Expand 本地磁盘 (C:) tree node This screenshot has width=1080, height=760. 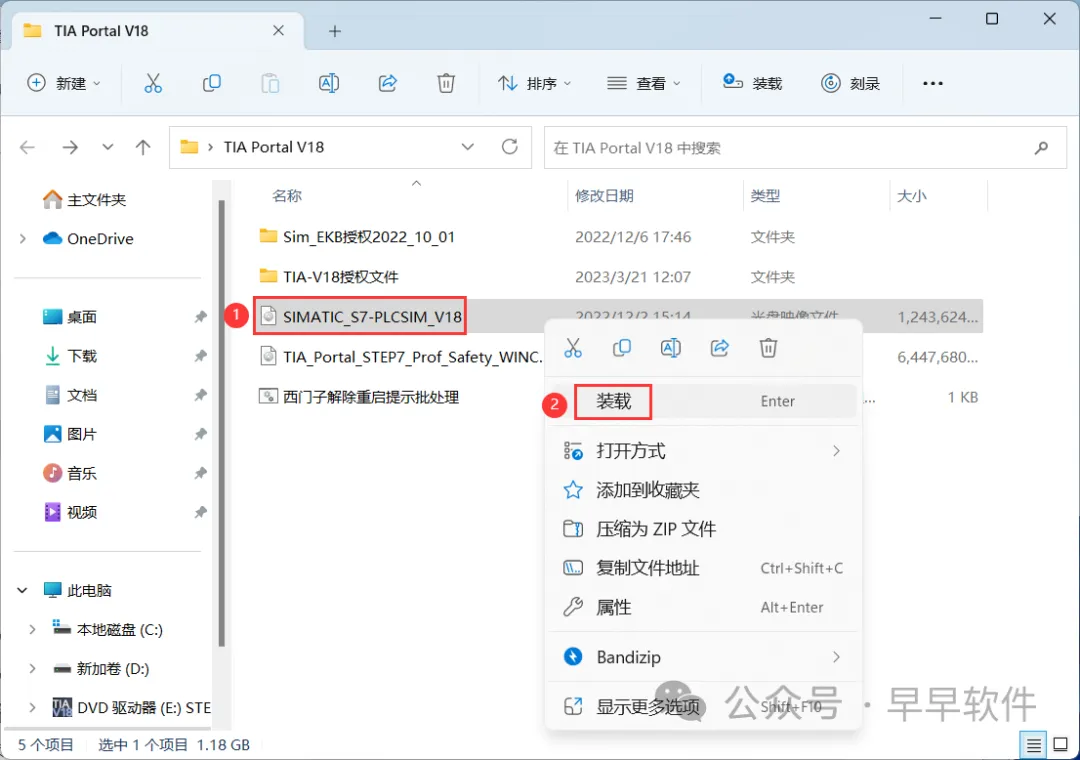[32, 630]
